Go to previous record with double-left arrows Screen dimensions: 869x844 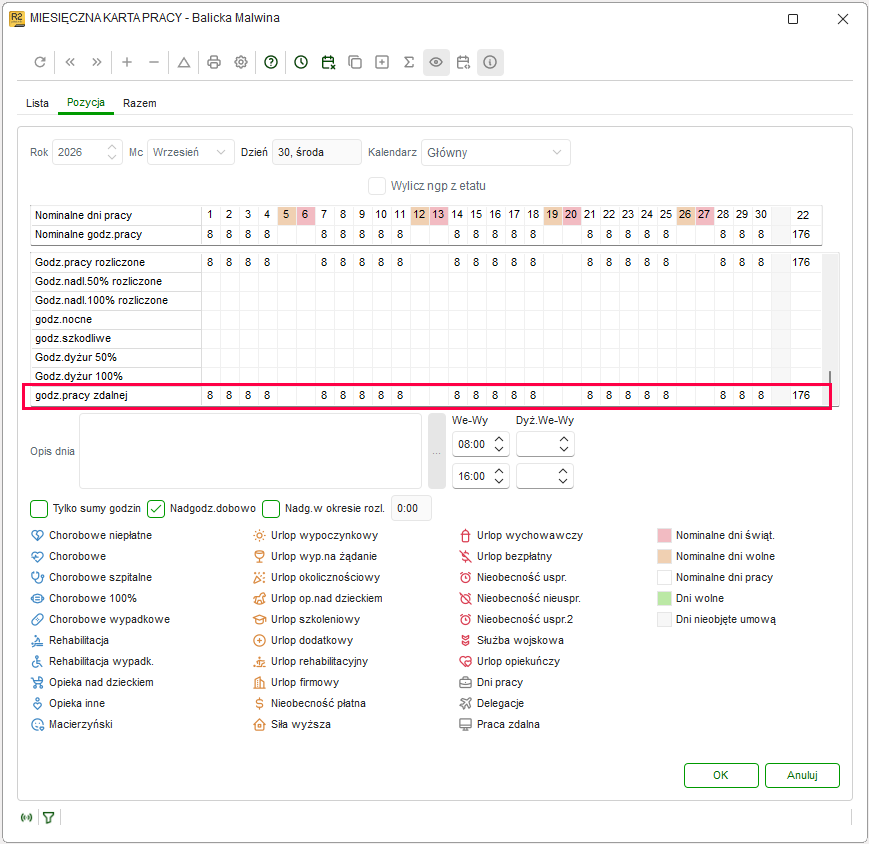(70, 62)
